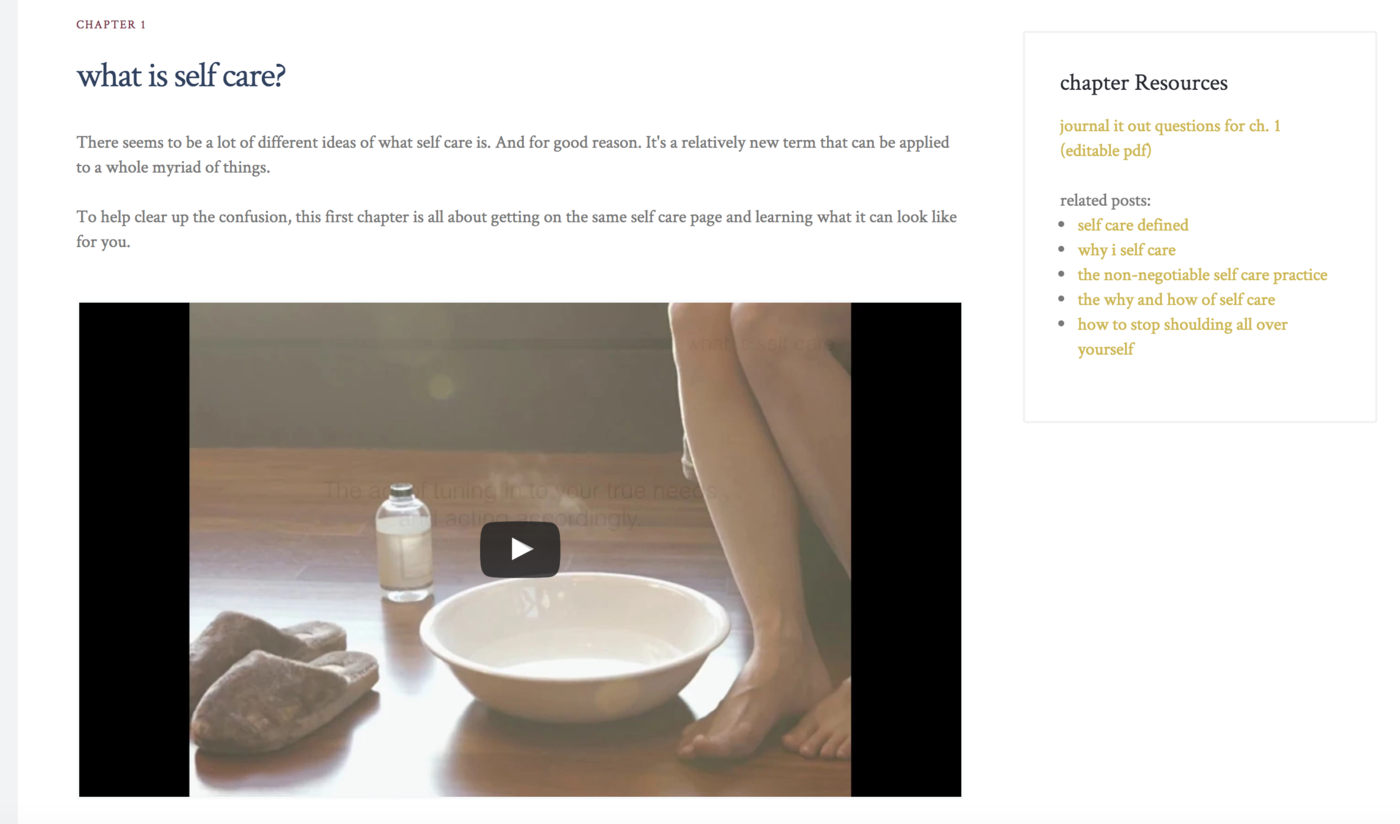Viewport: 1400px width, 824px height.
Task: Click the video's left black letterbox bar
Action: coord(134,549)
